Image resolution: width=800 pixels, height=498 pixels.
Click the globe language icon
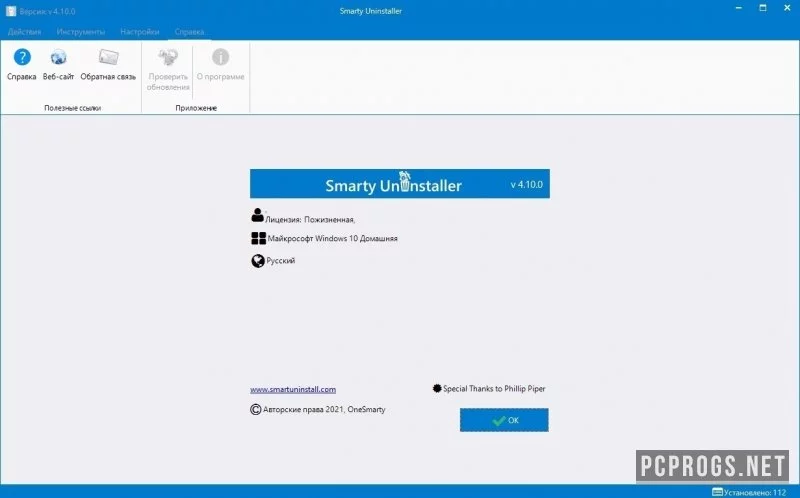pos(258,261)
